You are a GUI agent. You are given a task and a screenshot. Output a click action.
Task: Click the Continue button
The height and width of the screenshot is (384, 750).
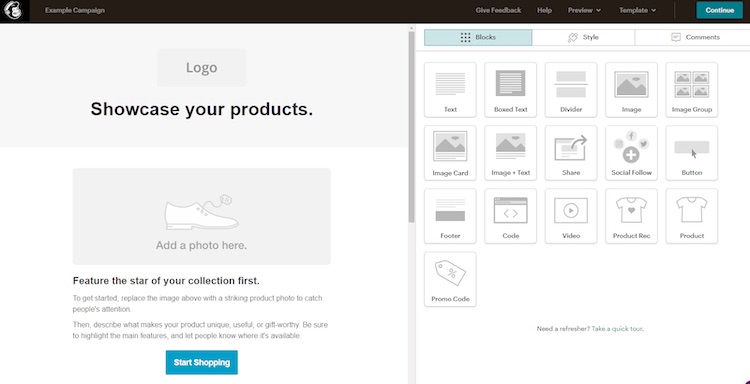pyautogui.click(x=719, y=11)
